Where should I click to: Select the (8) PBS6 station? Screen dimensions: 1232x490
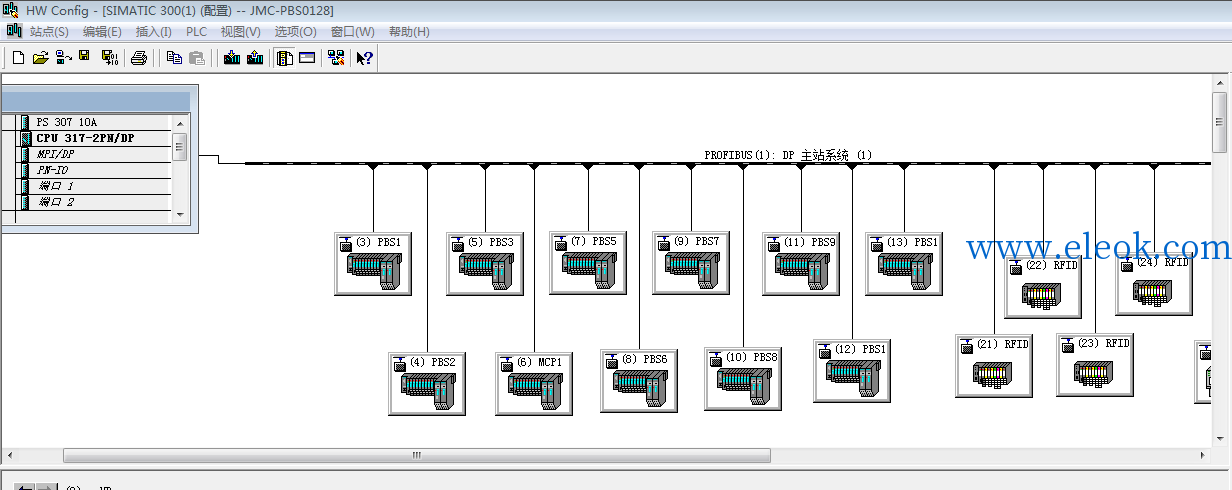(639, 381)
